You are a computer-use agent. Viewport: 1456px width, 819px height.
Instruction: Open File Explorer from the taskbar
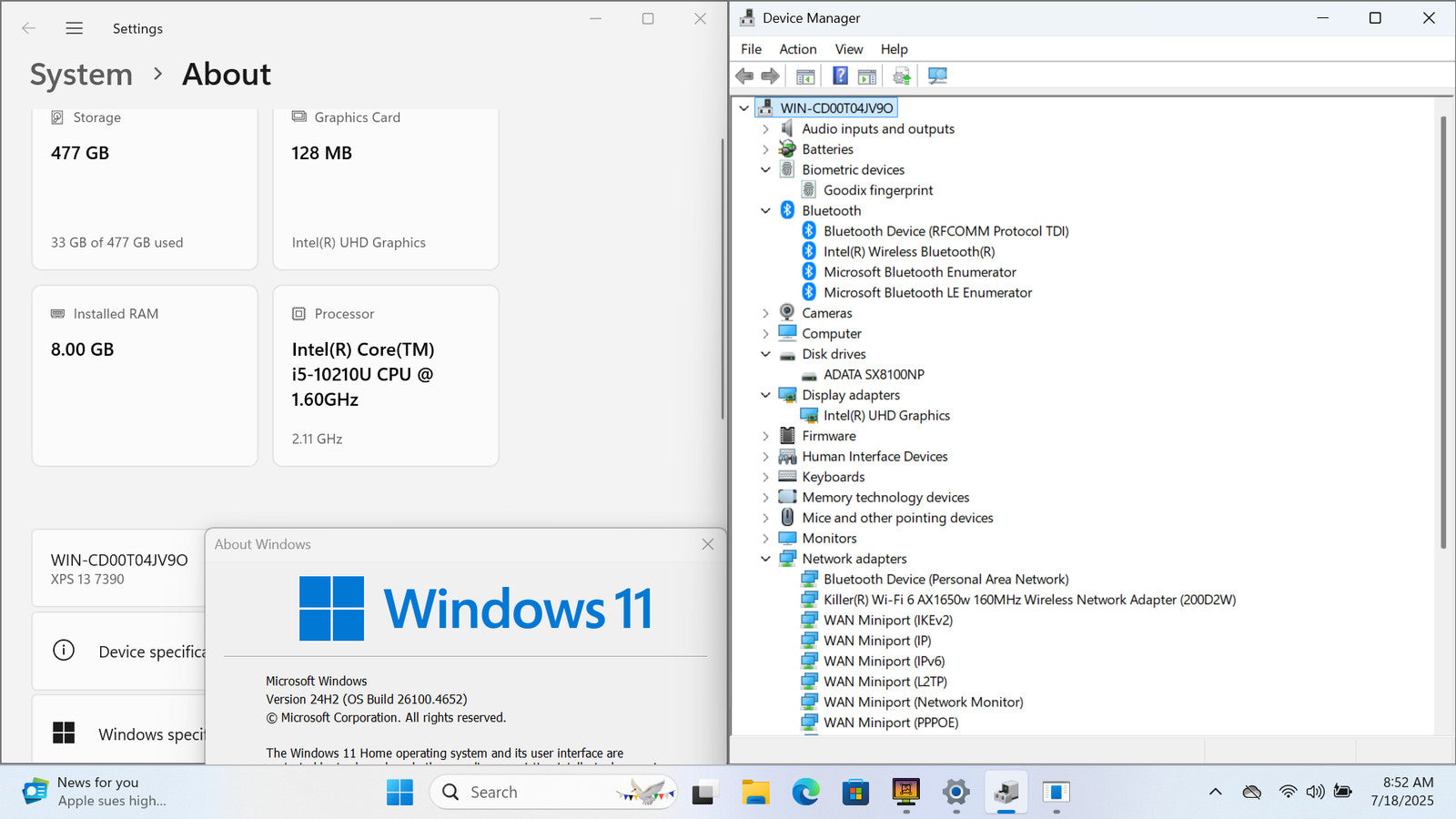pos(755,793)
